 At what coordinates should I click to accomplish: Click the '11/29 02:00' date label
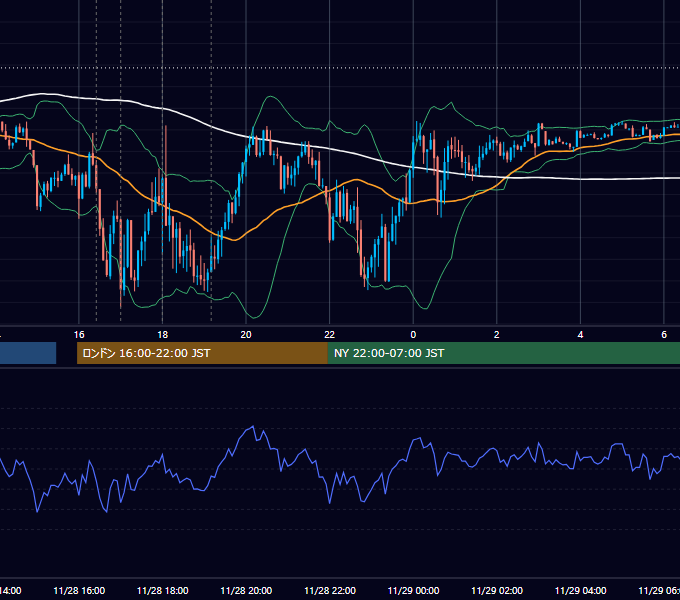click(x=497, y=590)
